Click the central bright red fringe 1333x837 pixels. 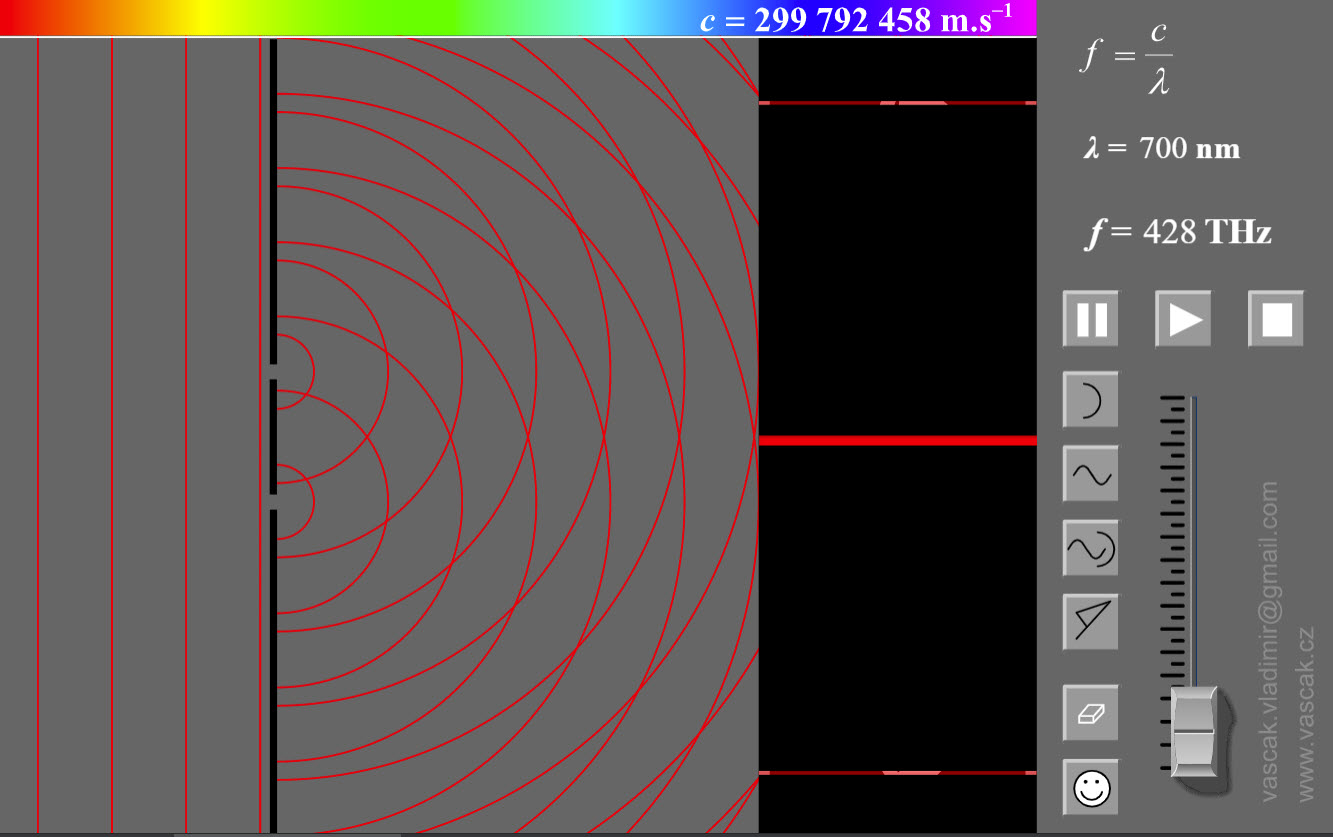point(897,440)
